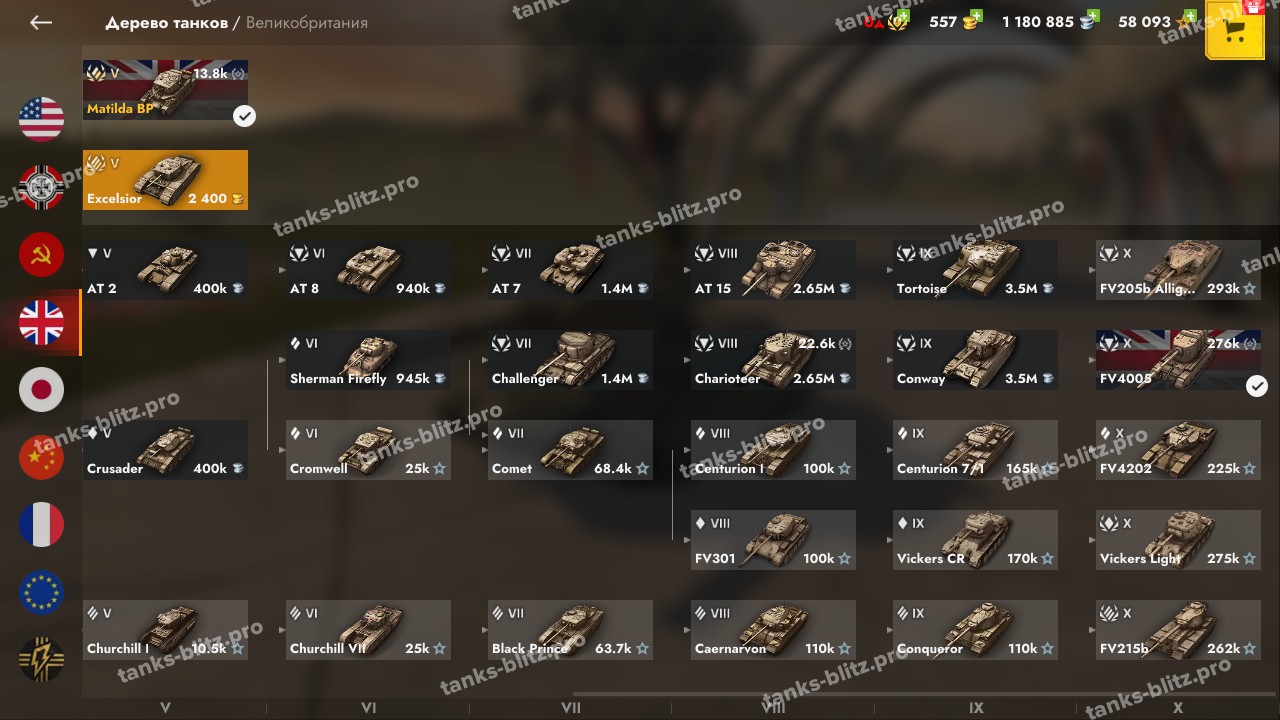Viewport: 1280px width, 720px height.
Task: Select the USA nation flag
Action: pyautogui.click(x=41, y=118)
